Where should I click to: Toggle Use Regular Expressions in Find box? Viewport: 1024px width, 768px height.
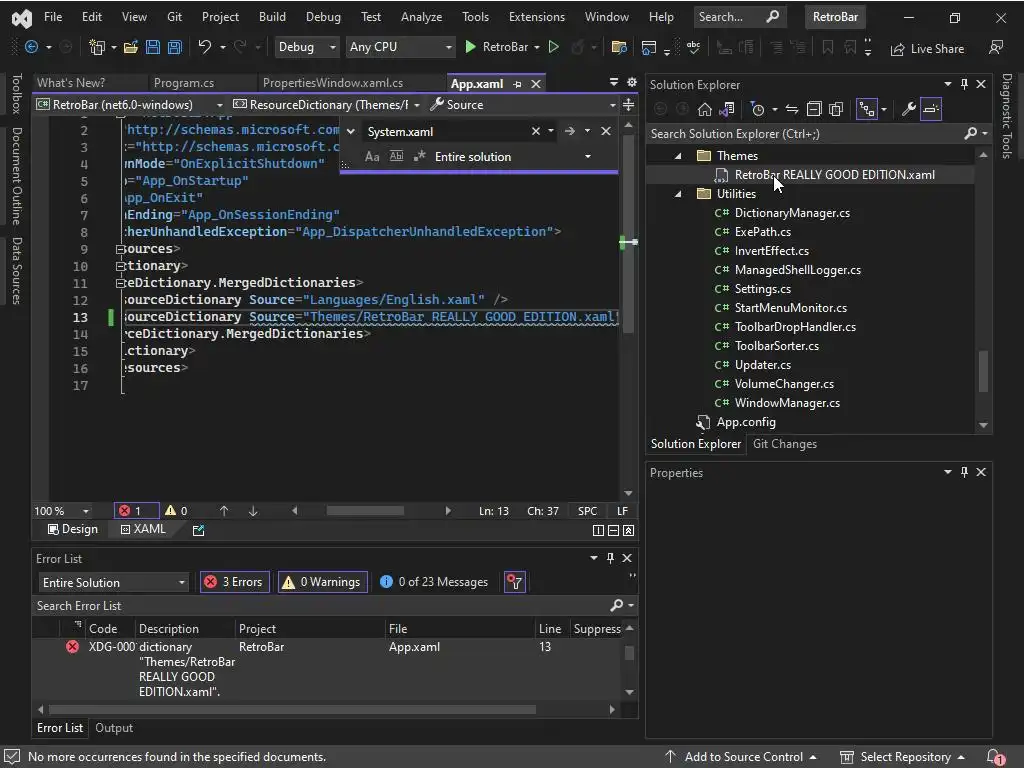[x=420, y=156]
